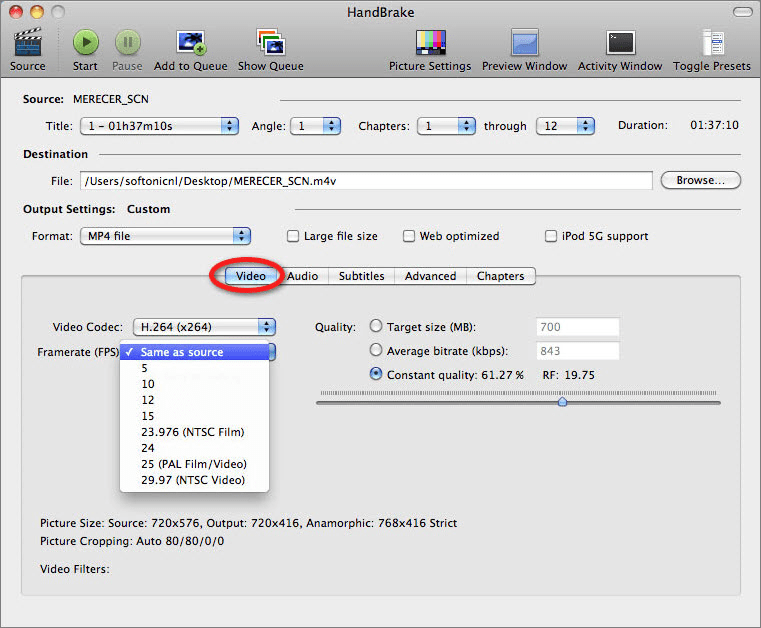This screenshot has width=761, height=628.
Task: Open the Video Codec H.264 dropdown
Action: click(204, 327)
